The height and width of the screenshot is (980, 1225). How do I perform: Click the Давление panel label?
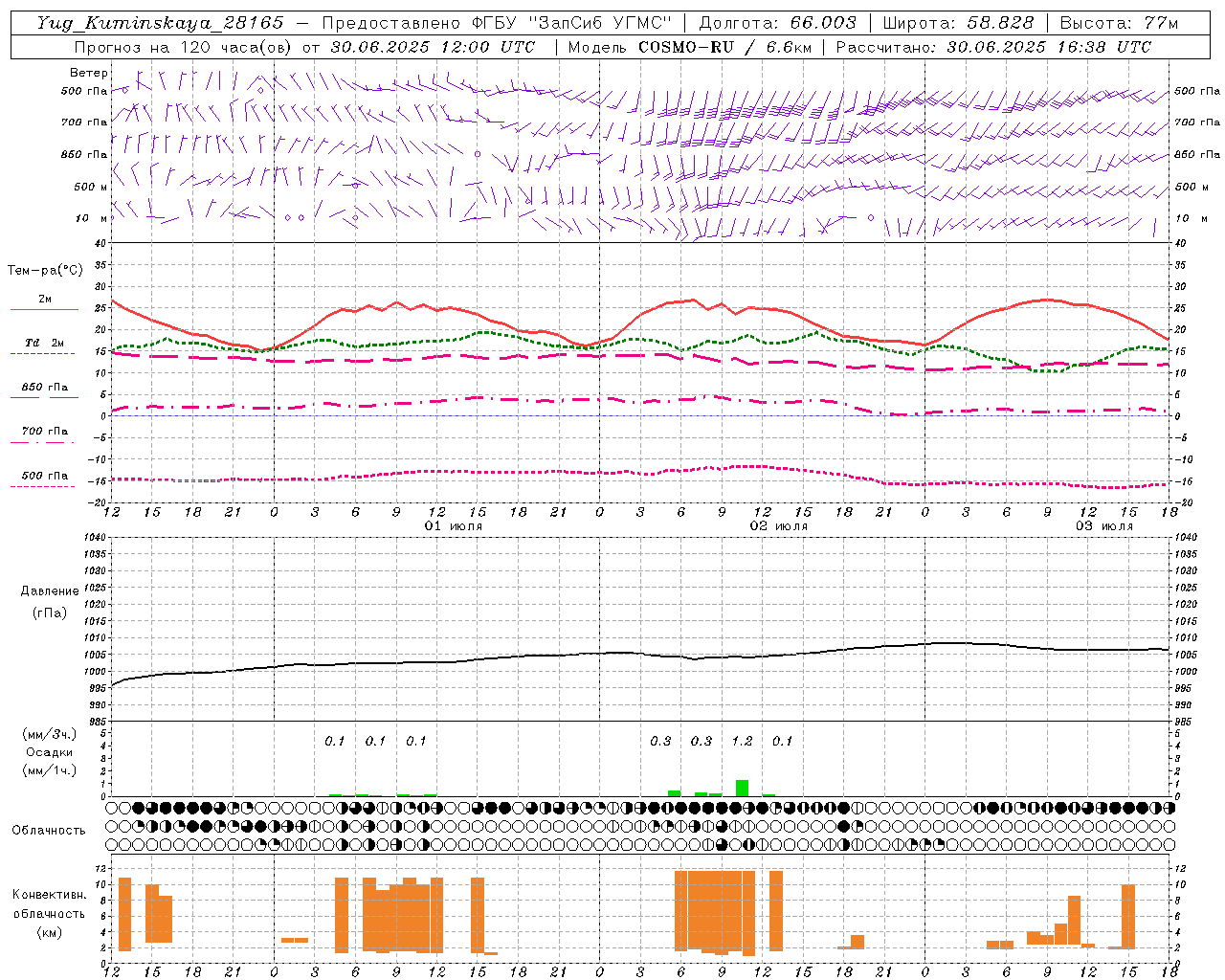click(50, 591)
